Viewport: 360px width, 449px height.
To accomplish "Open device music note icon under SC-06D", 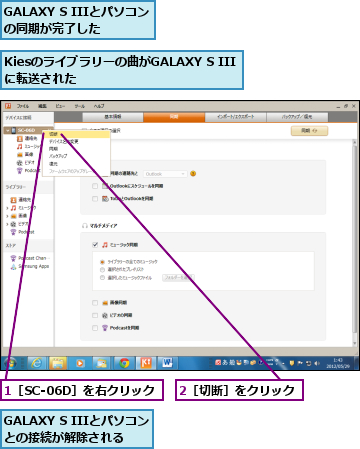I will pos(20,146).
